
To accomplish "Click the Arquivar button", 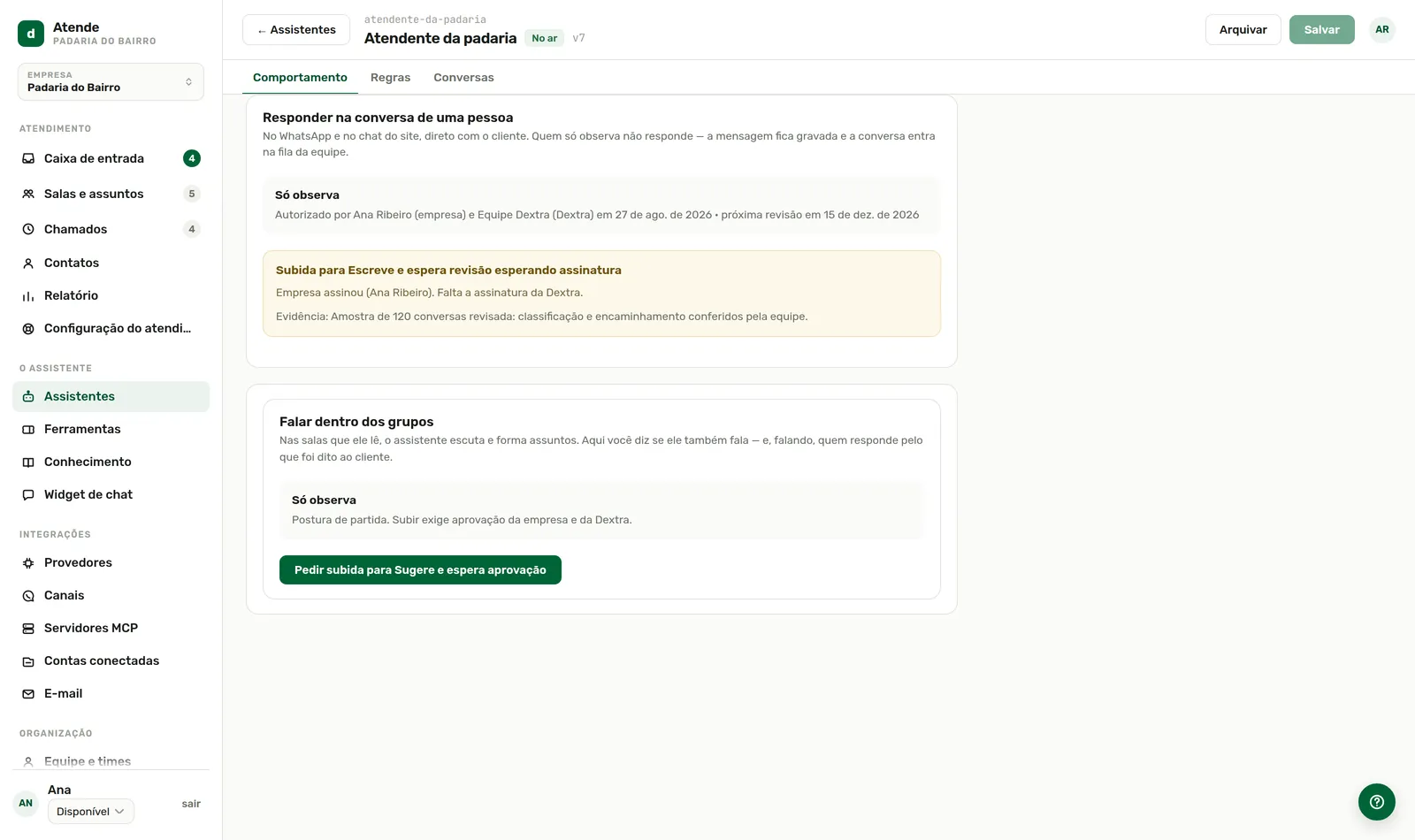I will [1243, 29].
